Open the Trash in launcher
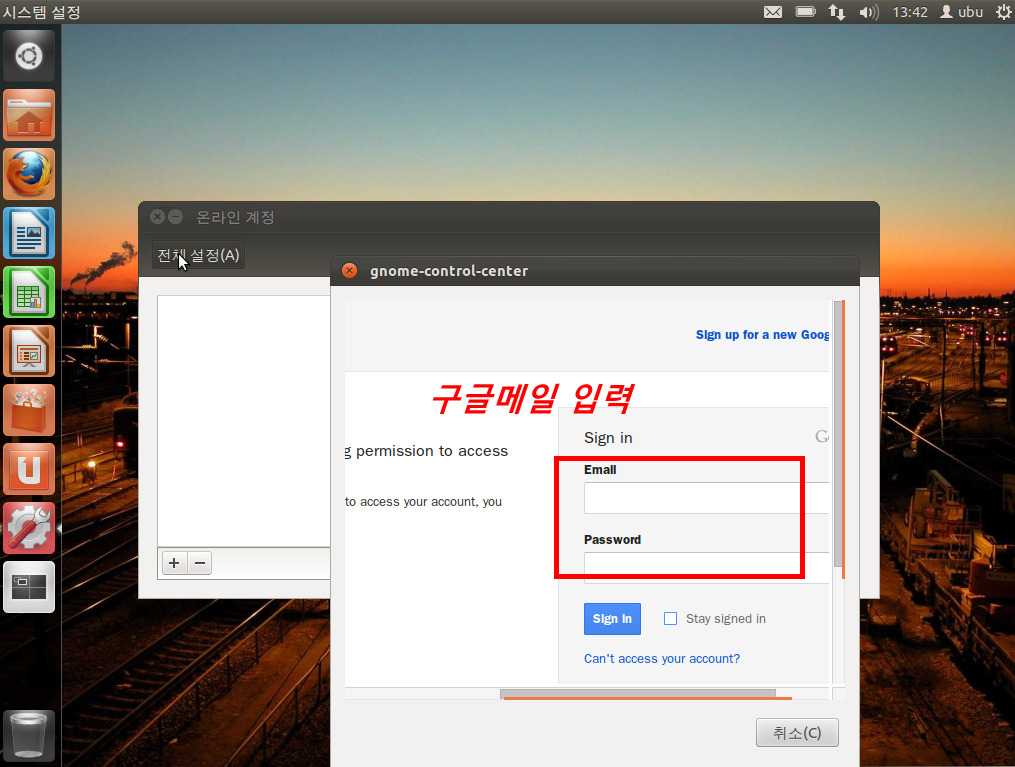The height and width of the screenshot is (767, 1015). (x=29, y=736)
